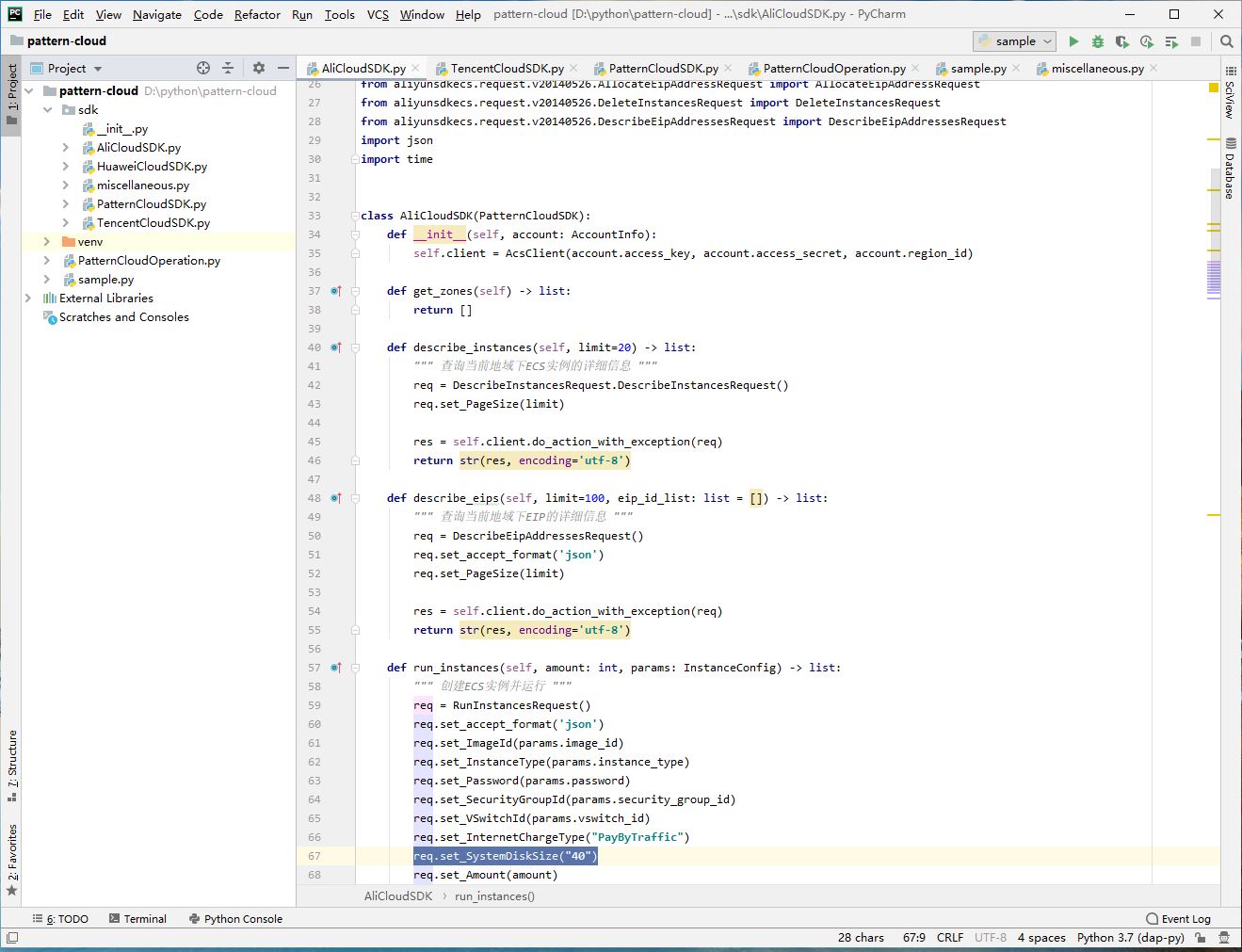Open Search Everywhere magnifier icon

1226,41
